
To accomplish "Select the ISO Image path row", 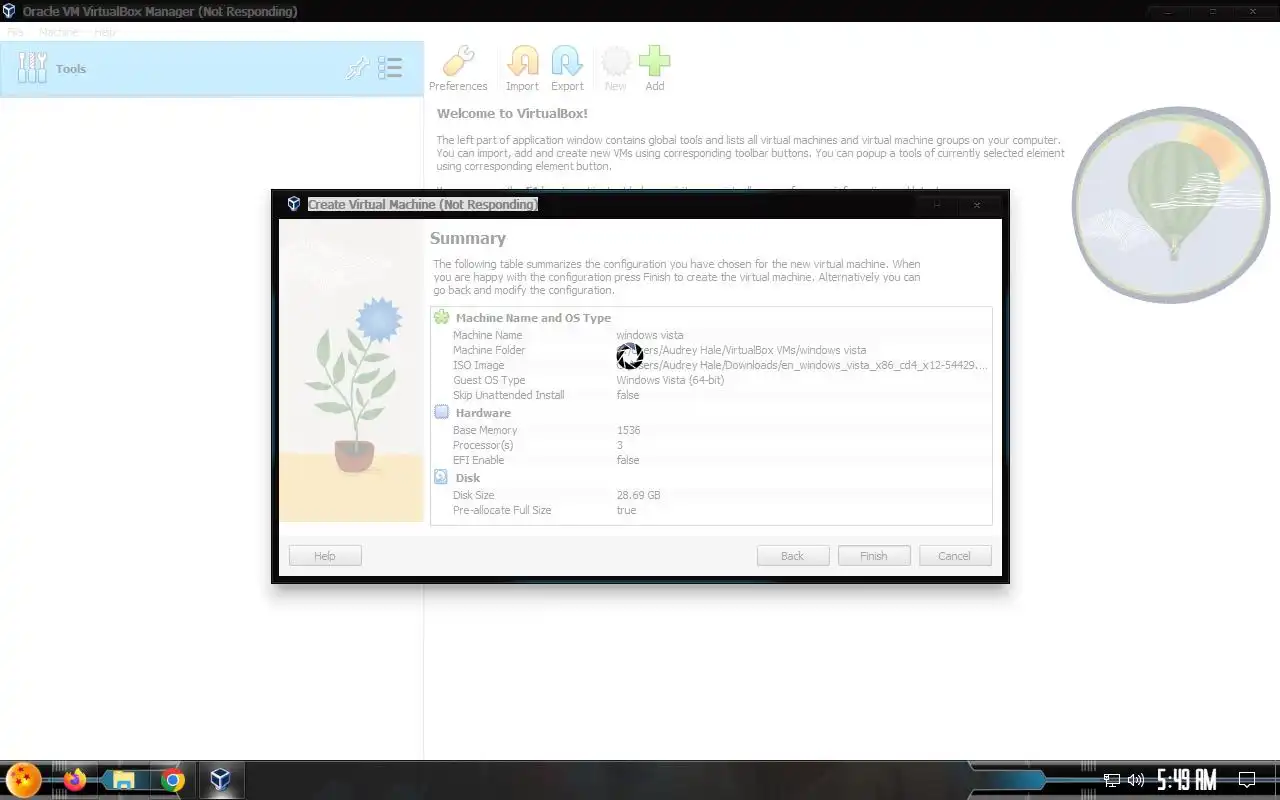I will click(711, 365).
